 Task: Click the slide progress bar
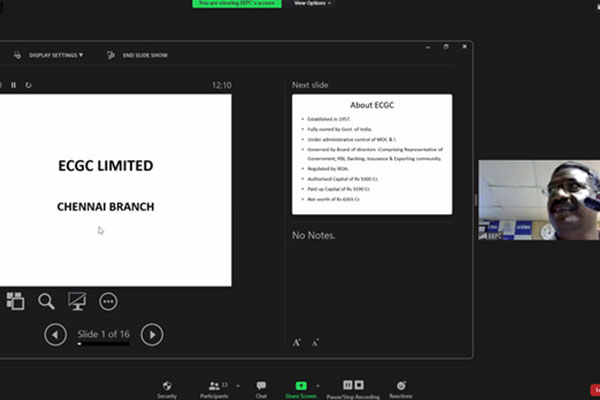[103, 344]
